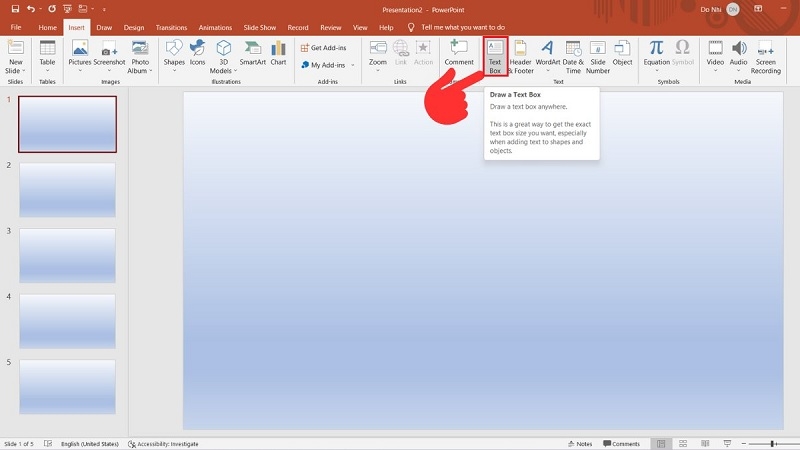Open Accessibility: Investigate in status bar
Screen dimensions: 800x450
click(163, 444)
